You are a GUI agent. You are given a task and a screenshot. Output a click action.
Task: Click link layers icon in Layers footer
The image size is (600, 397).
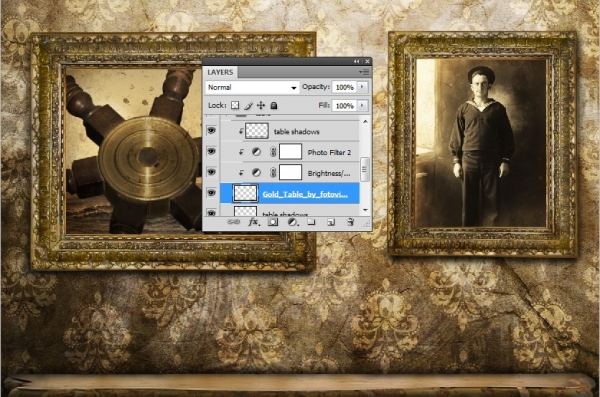233,222
